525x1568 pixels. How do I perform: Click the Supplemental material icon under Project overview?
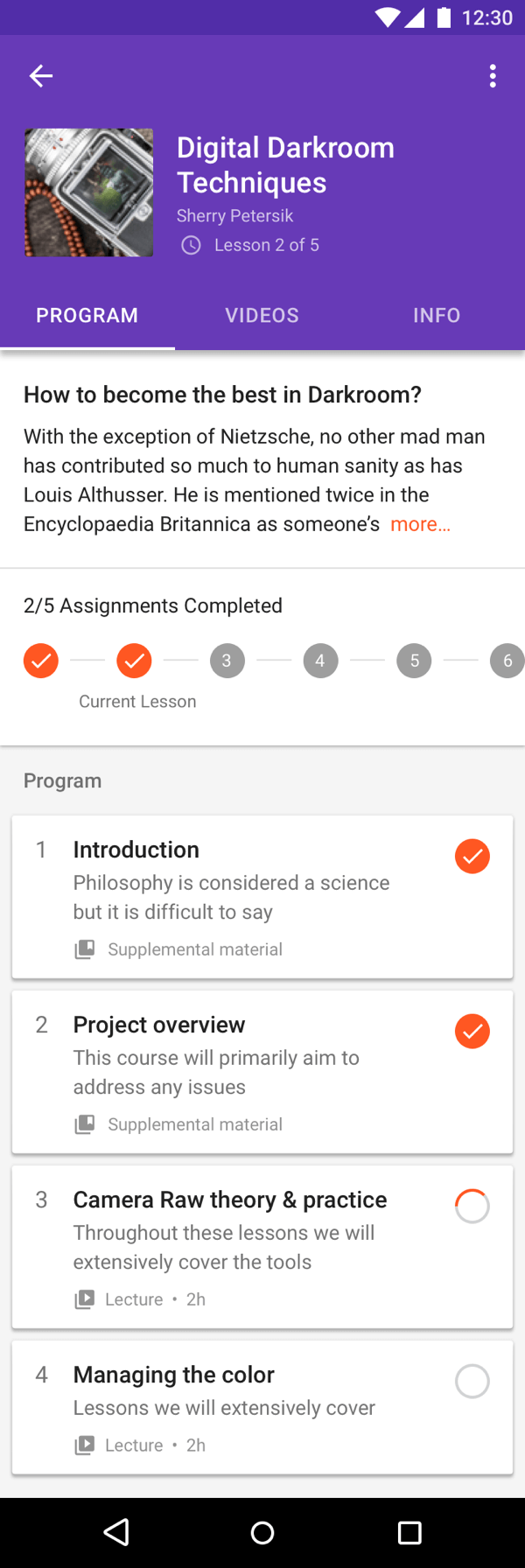(84, 1123)
